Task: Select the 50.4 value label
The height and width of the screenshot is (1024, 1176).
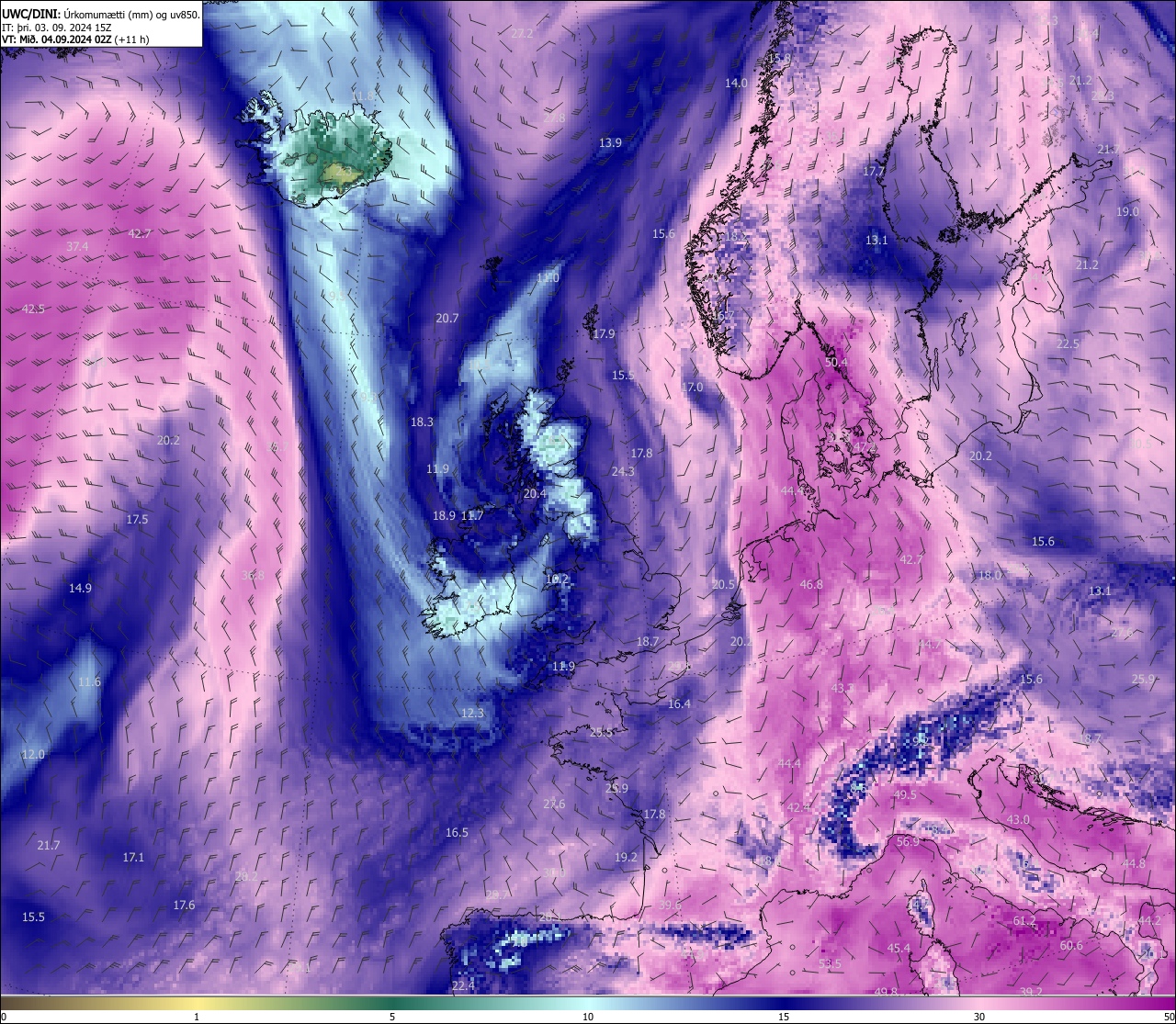Action: (x=836, y=362)
